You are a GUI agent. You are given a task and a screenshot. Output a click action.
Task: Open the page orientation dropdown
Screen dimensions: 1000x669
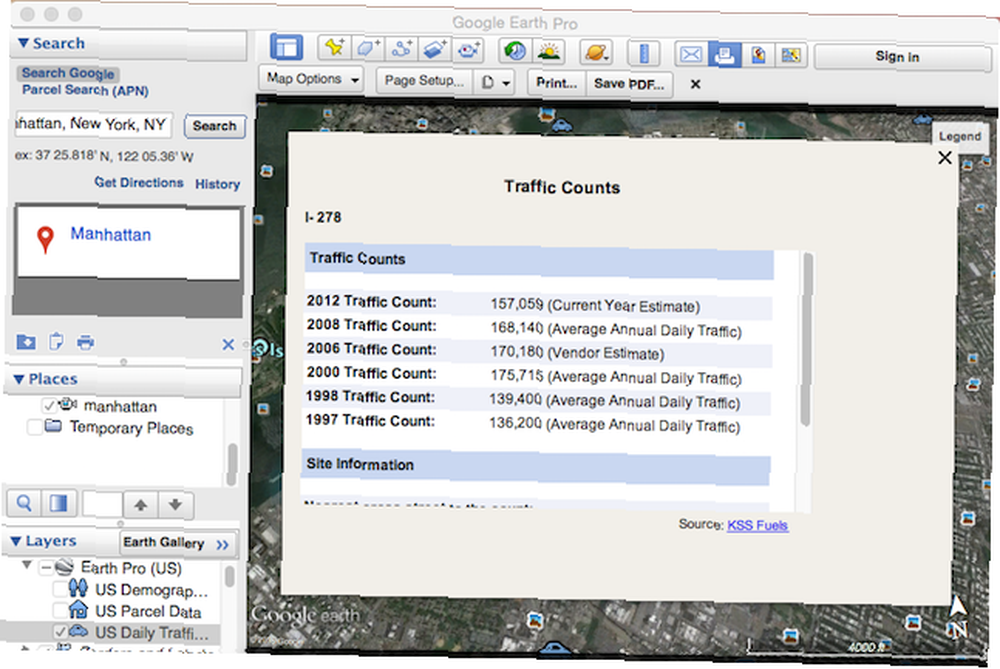coord(496,82)
